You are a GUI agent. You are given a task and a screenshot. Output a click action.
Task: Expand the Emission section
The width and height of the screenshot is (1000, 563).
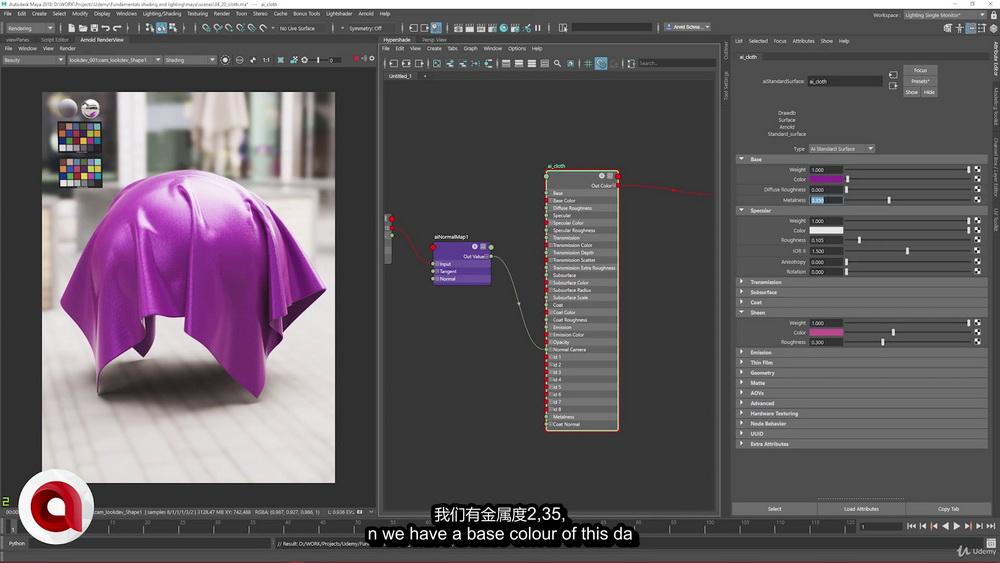coord(741,352)
